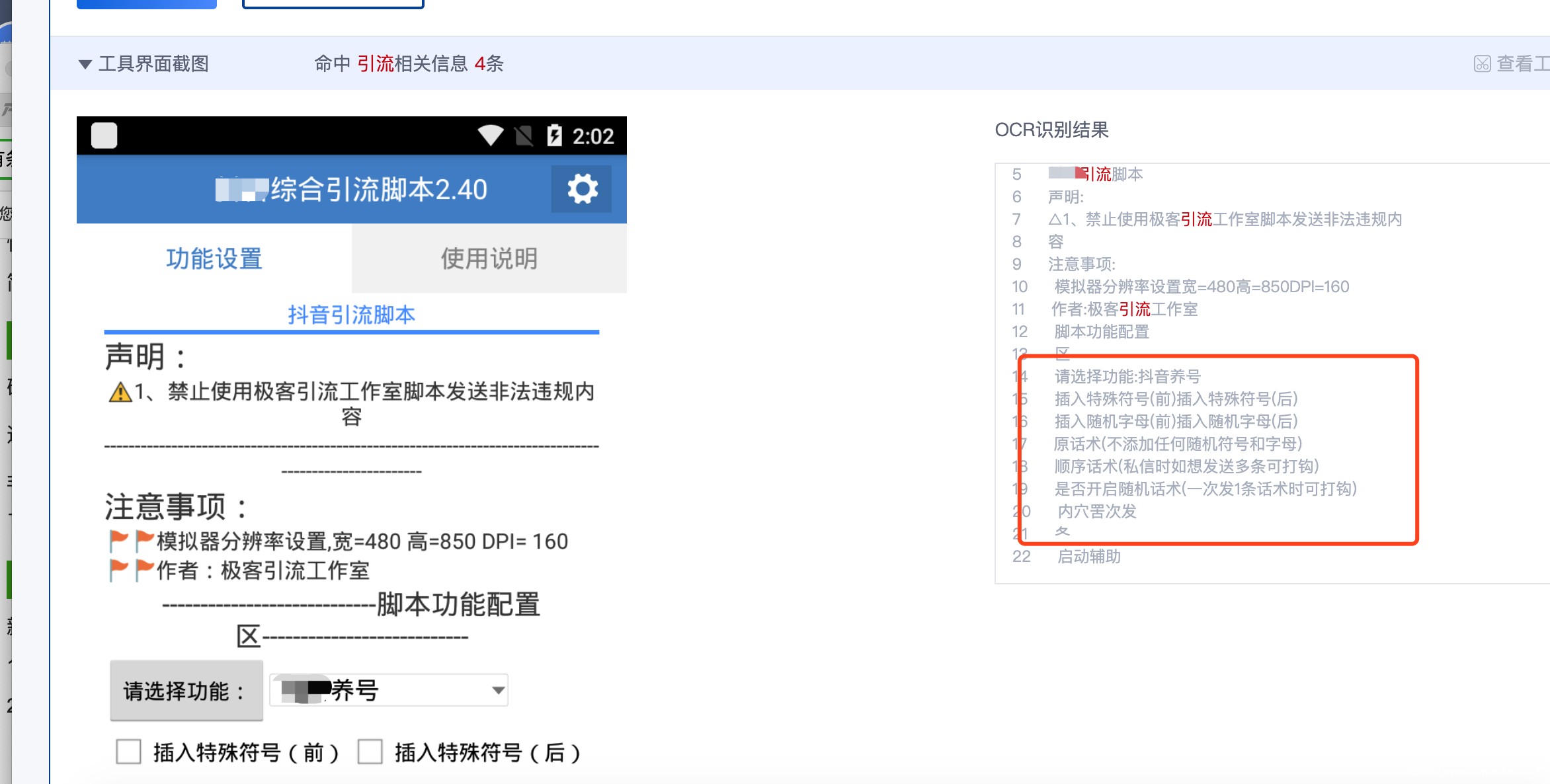The width and height of the screenshot is (1550, 784).
Task: Collapse the 工具界面截图 section triangle
Action: click(x=85, y=64)
